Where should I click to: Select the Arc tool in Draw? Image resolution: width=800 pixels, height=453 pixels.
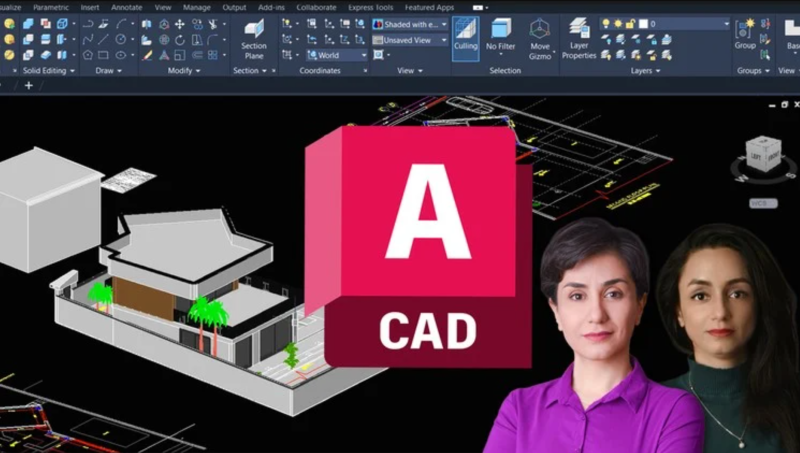[x=120, y=23]
